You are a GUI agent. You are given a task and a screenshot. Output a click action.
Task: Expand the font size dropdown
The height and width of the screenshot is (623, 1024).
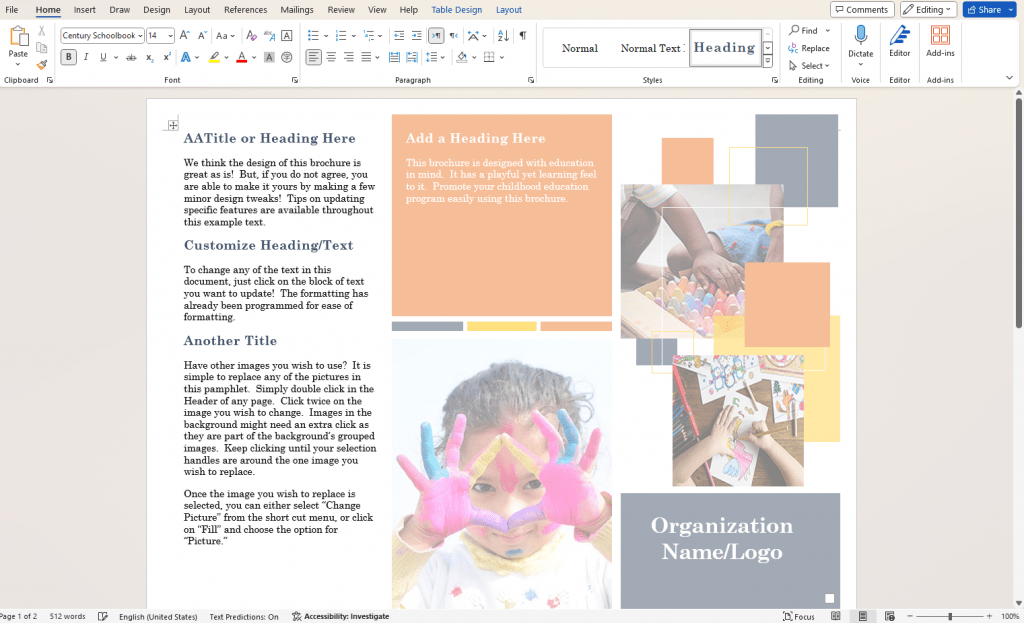[x=170, y=36]
